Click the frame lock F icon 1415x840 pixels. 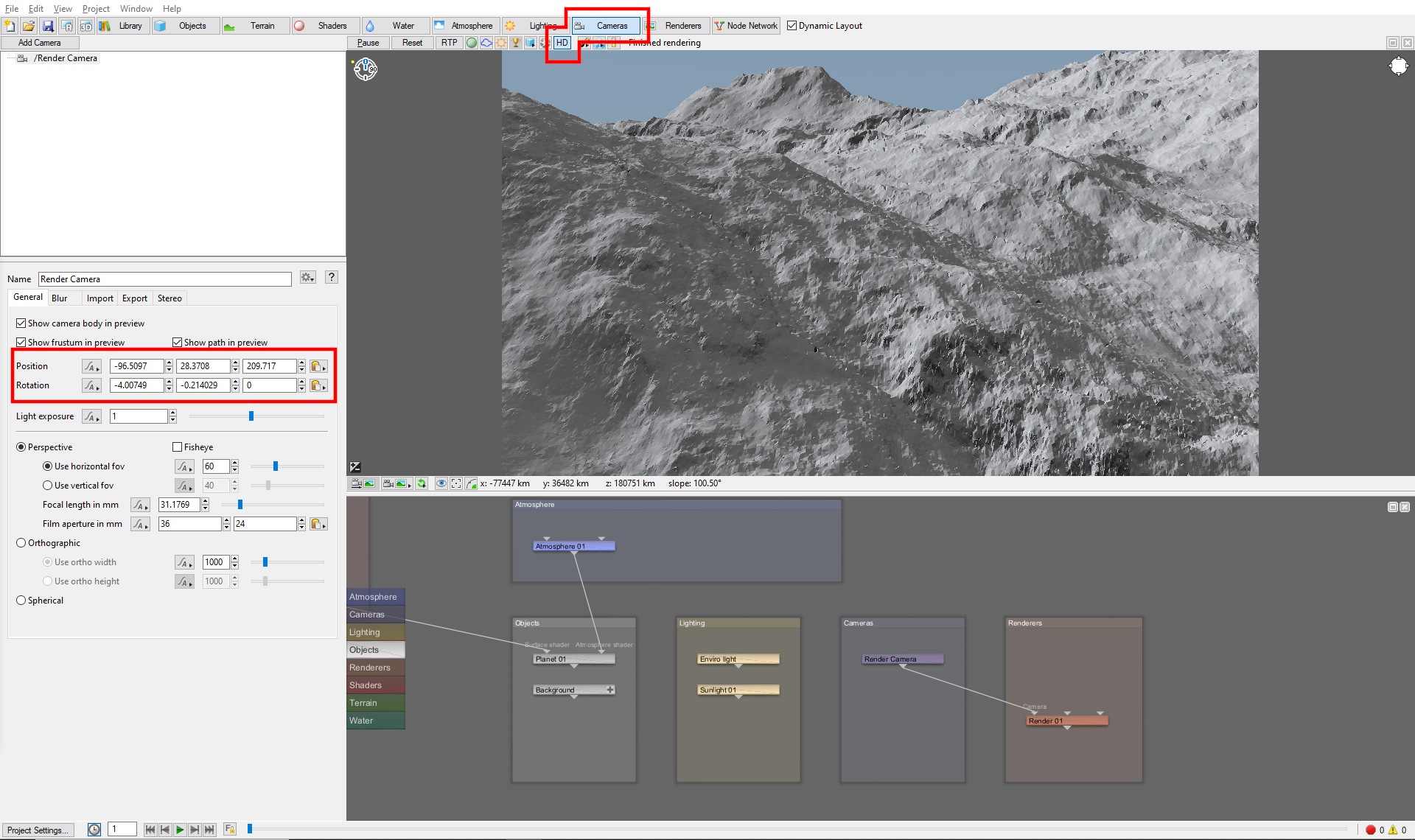point(230,830)
